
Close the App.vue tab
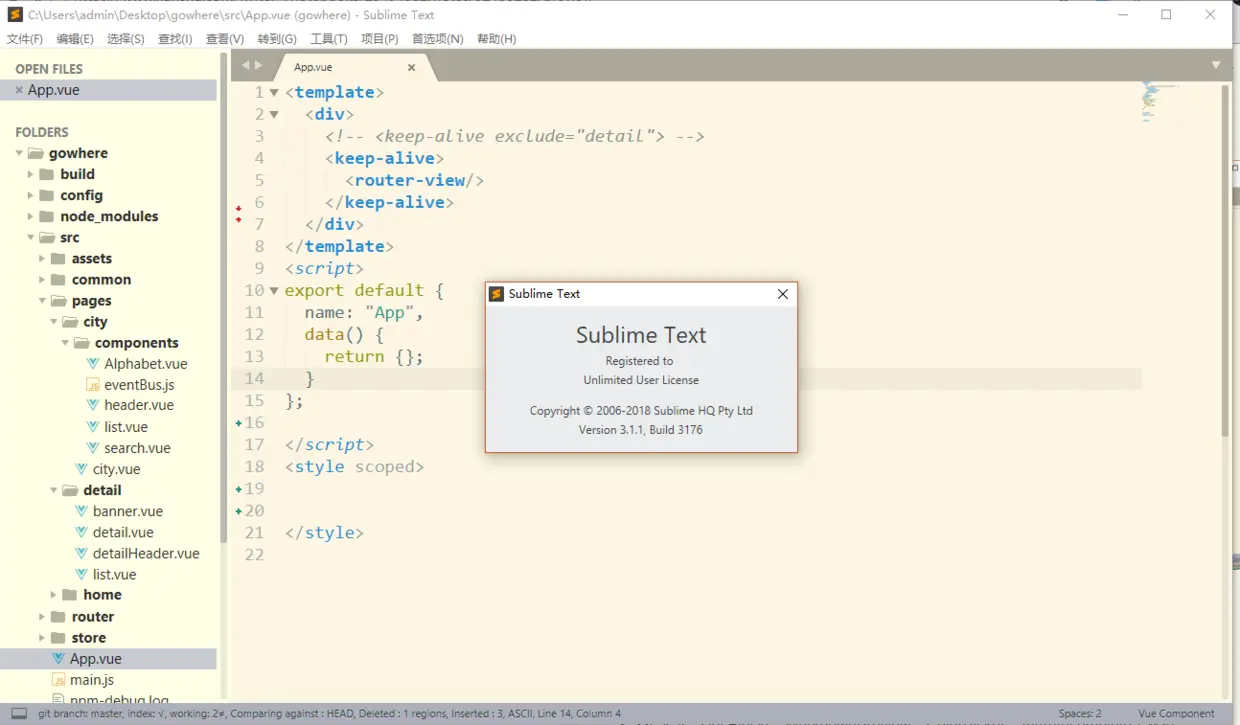pyautogui.click(x=411, y=68)
